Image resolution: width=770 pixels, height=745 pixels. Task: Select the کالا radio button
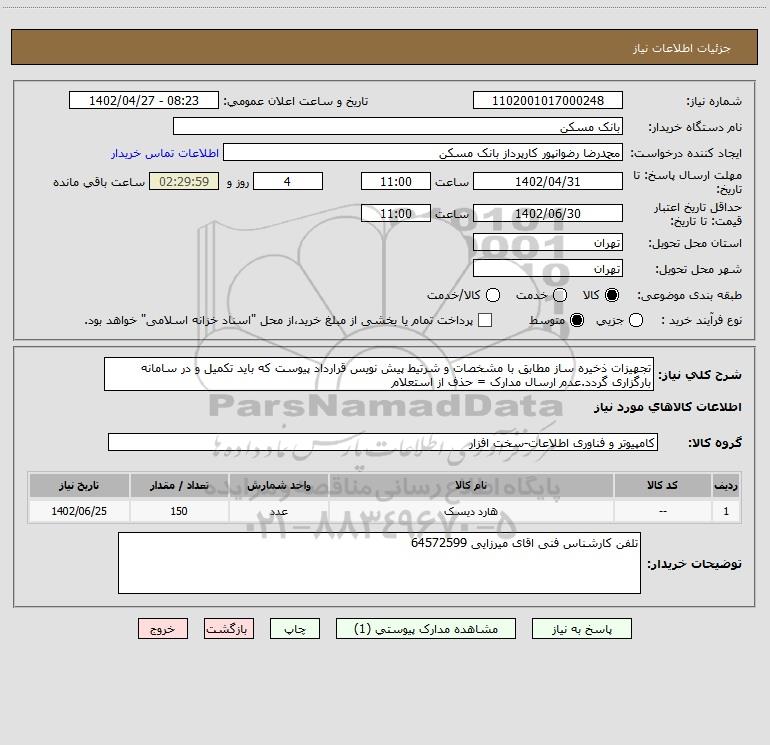coord(612,295)
